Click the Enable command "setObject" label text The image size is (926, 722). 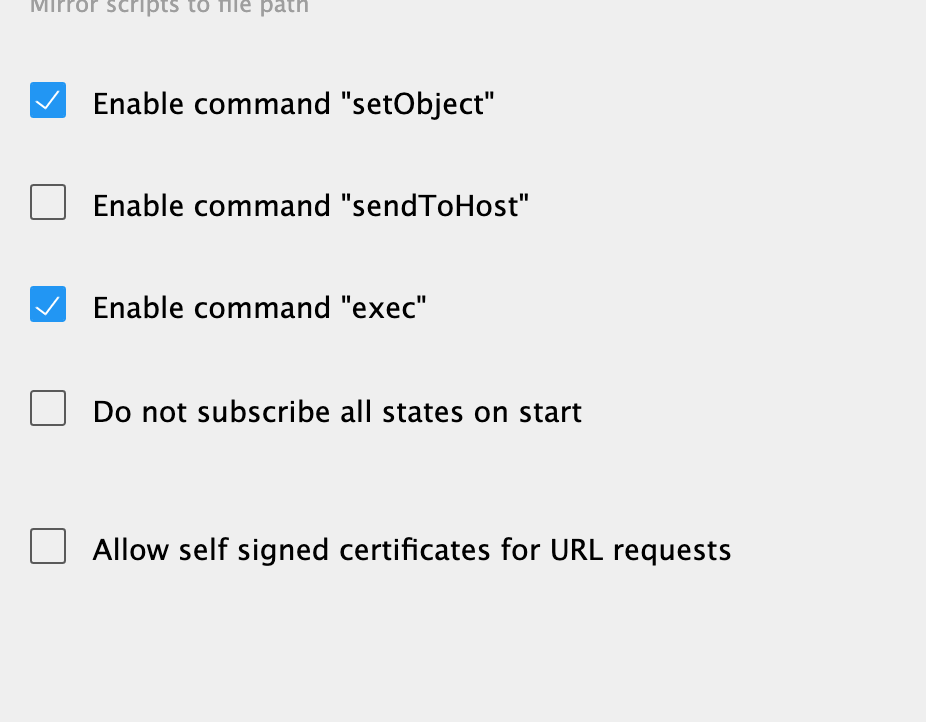[x=293, y=104]
